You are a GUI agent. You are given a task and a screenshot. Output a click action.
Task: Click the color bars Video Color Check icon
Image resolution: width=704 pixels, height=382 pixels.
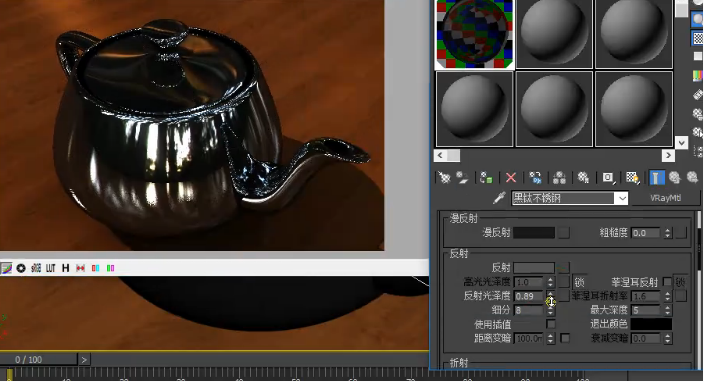point(698,76)
